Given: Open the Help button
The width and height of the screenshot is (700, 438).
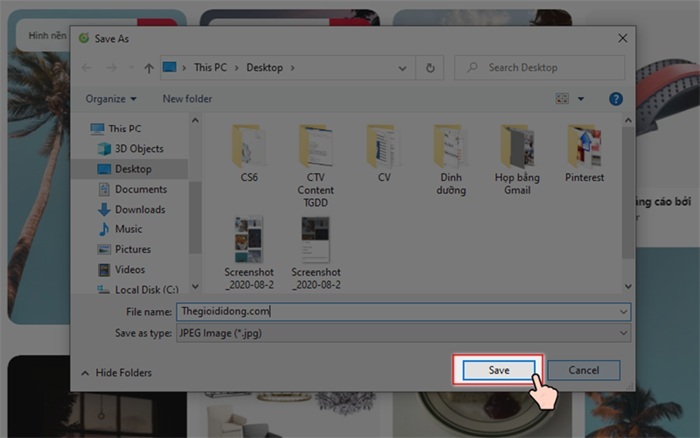Looking at the screenshot, I should click(616, 99).
